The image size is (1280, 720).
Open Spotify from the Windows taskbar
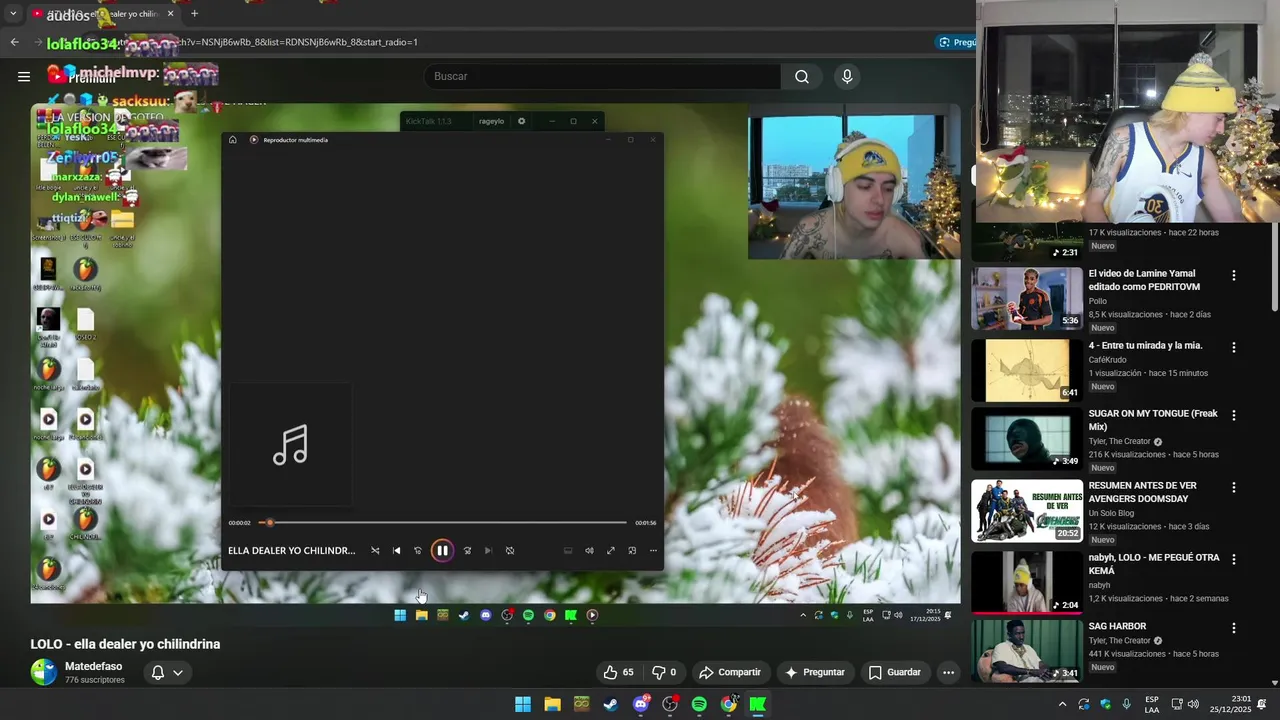point(699,704)
